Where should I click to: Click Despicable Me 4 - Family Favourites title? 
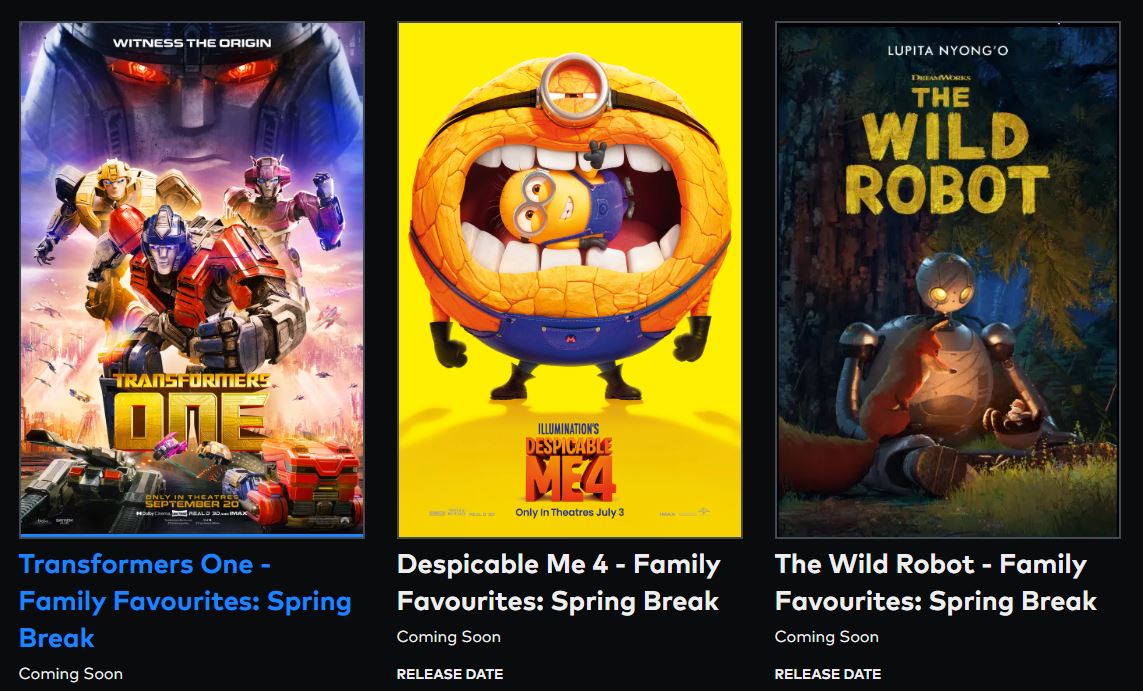(559, 582)
